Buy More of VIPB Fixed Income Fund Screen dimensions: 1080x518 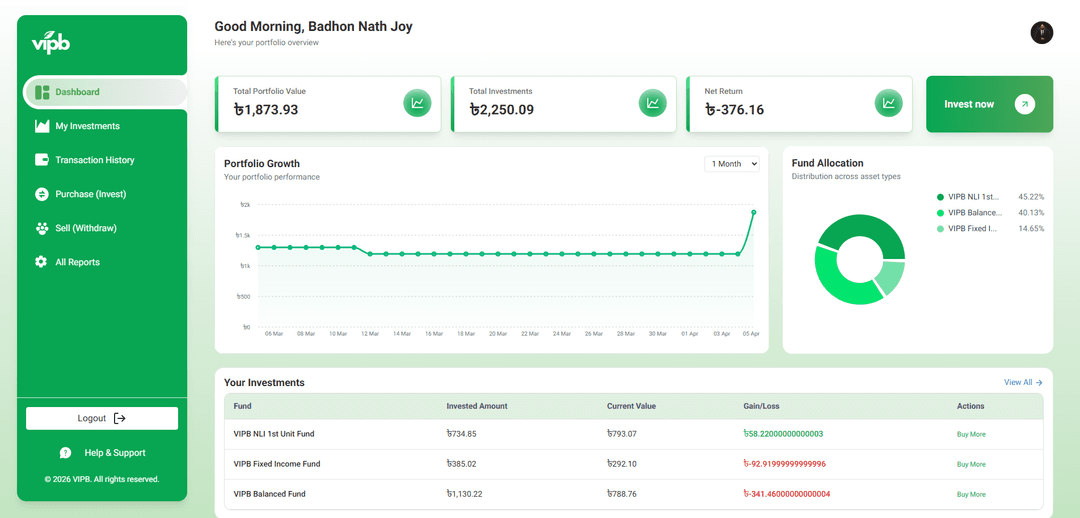(971, 464)
